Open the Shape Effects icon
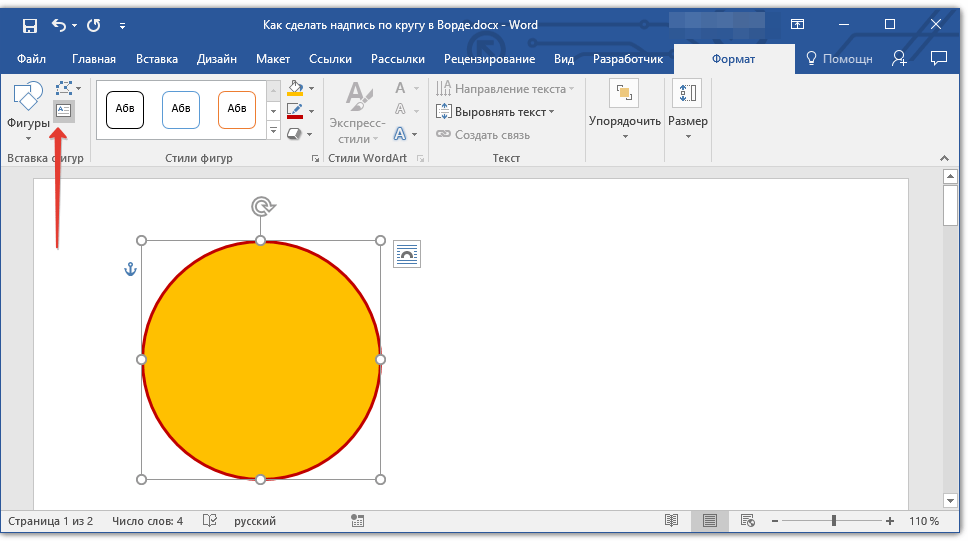Viewport: 968px width, 541px height. [295, 133]
